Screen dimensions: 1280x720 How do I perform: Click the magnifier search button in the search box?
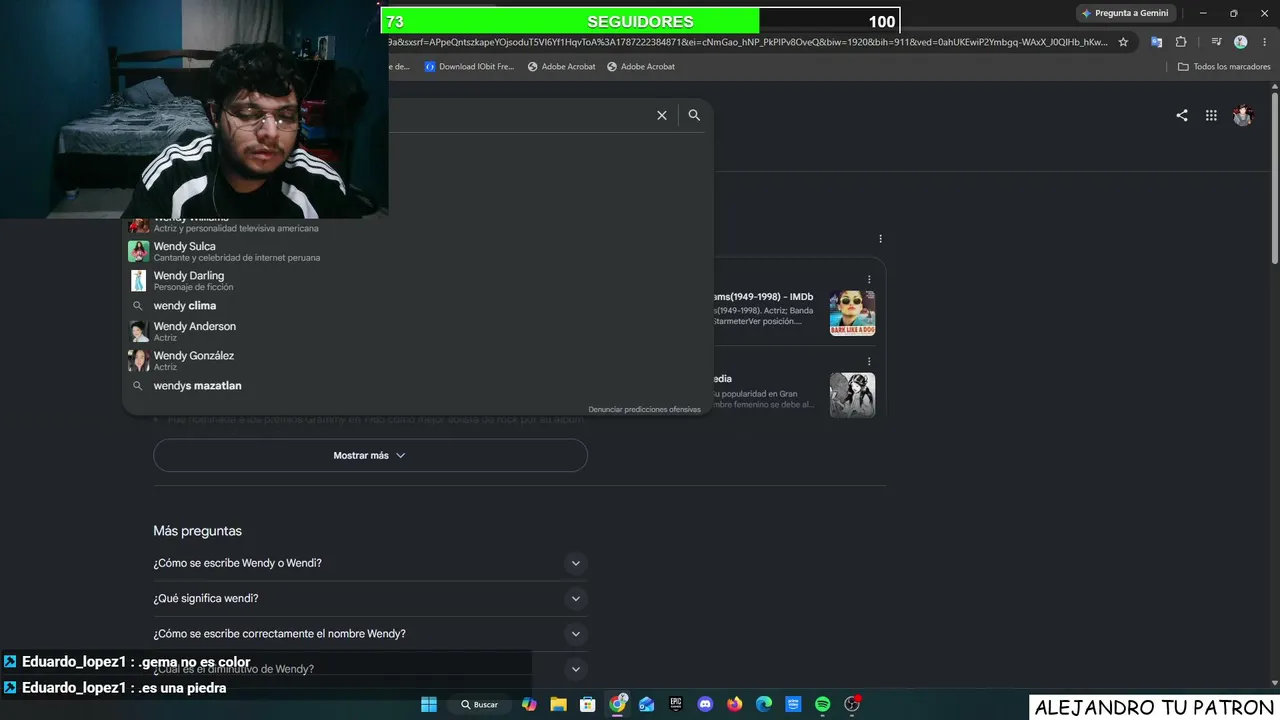pyautogui.click(x=694, y=115)
